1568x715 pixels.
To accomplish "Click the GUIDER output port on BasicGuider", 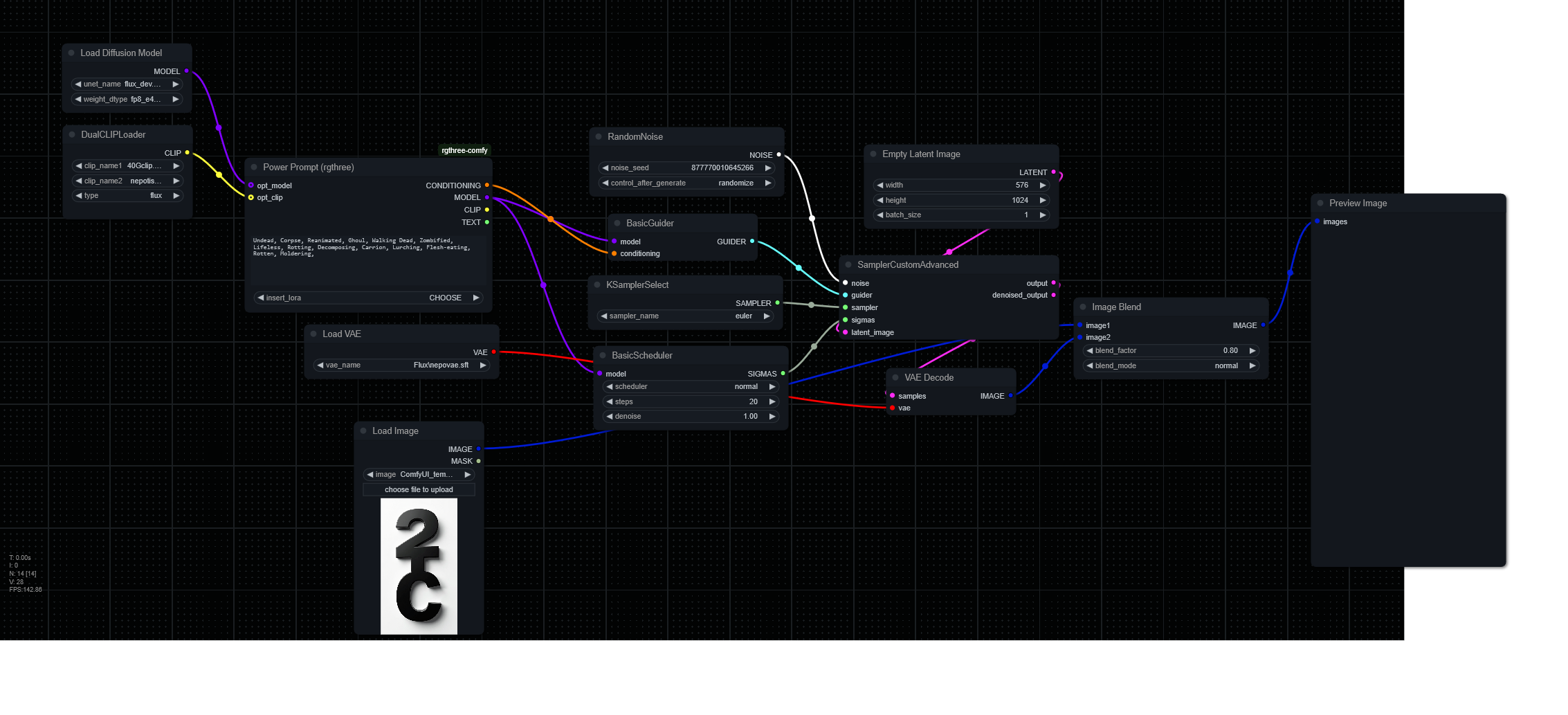I will point(752,242).
